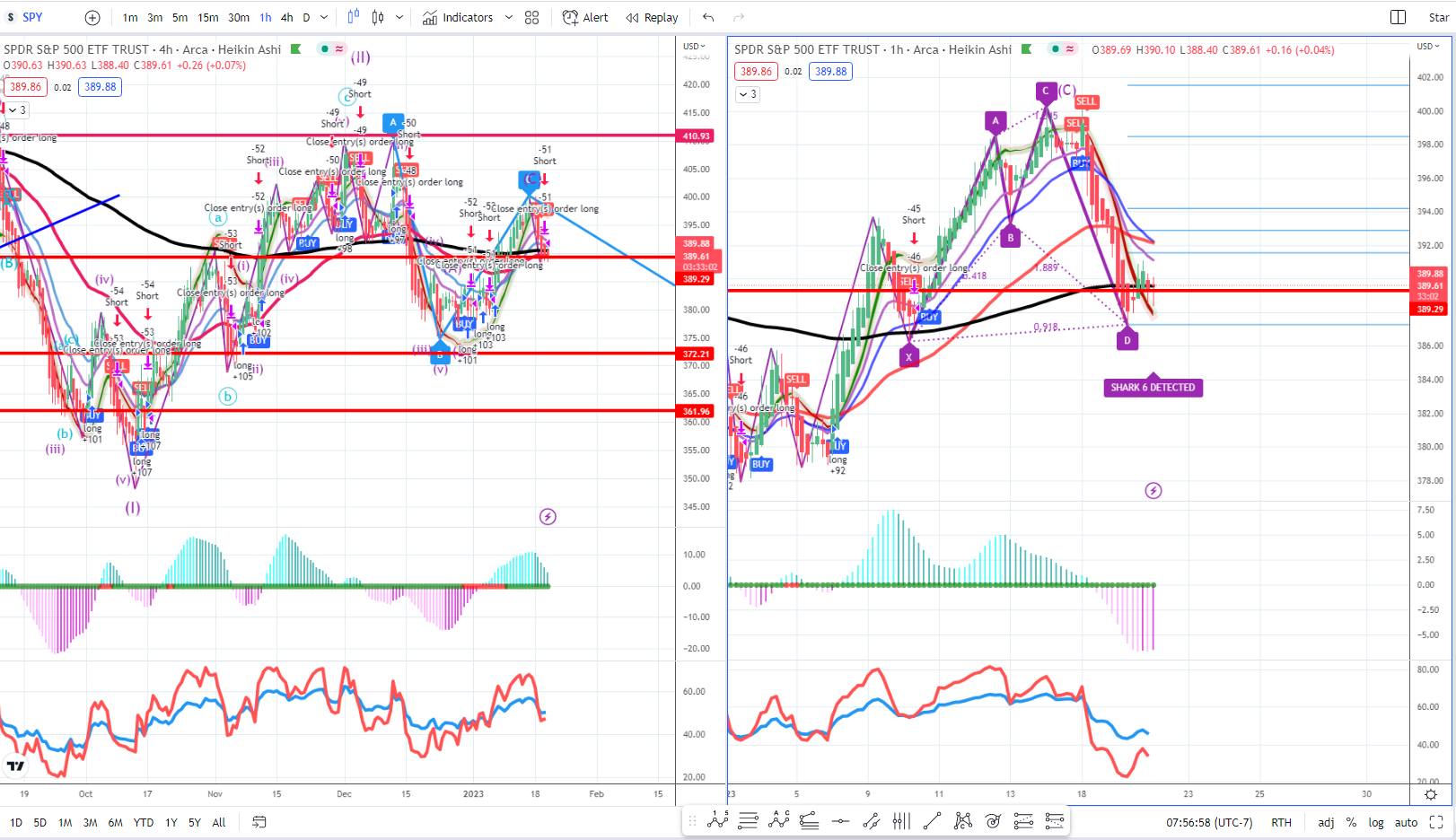Click the TradingView logo on left chart
Image resolution: width=1456 pixels, height=840 pixels.
coord(15,766)
